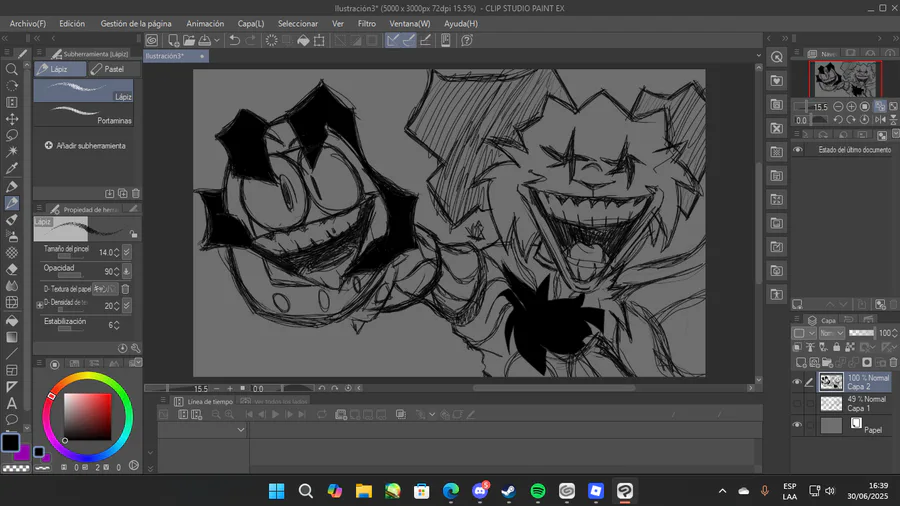
Task: Open Opacidad dynamics button
Action: click(x=127, y=271)
